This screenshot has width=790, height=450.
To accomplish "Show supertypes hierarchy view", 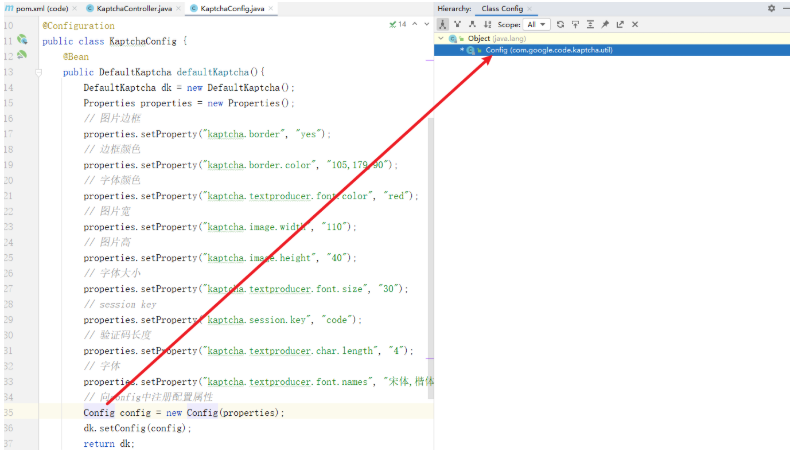I will tap(457, 24).
